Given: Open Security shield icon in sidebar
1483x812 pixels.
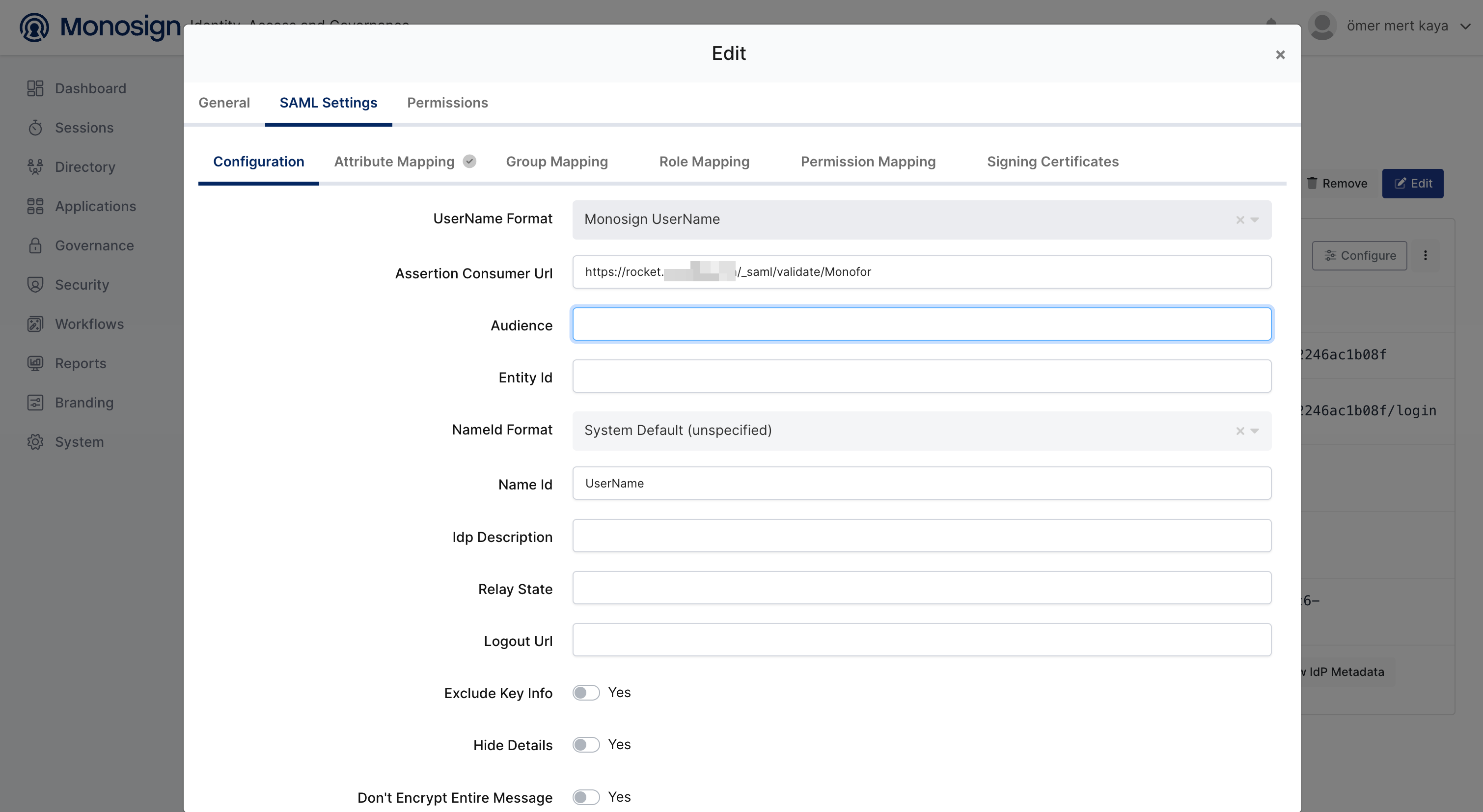Looking at the screenshot, I should click(x=35, y=284).
